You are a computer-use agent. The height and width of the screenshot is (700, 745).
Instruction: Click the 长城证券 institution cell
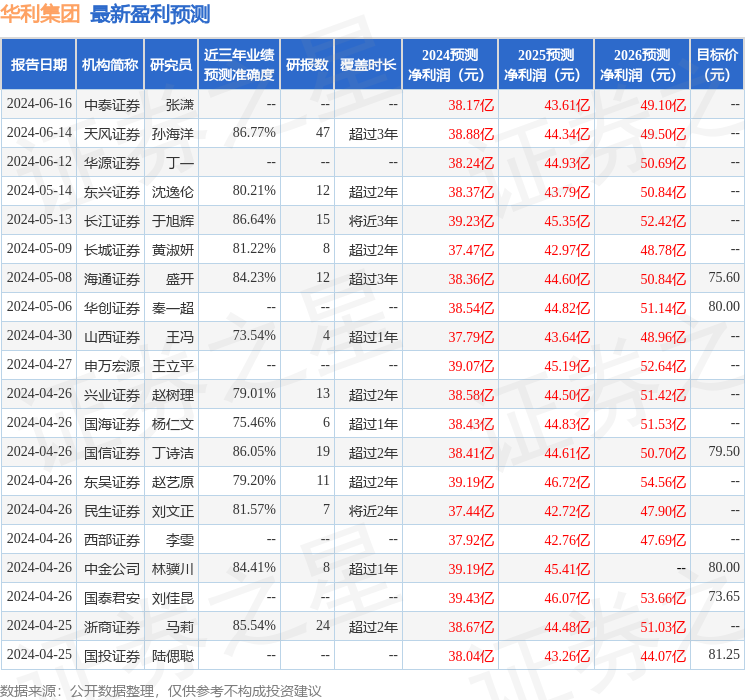[112, 250]
